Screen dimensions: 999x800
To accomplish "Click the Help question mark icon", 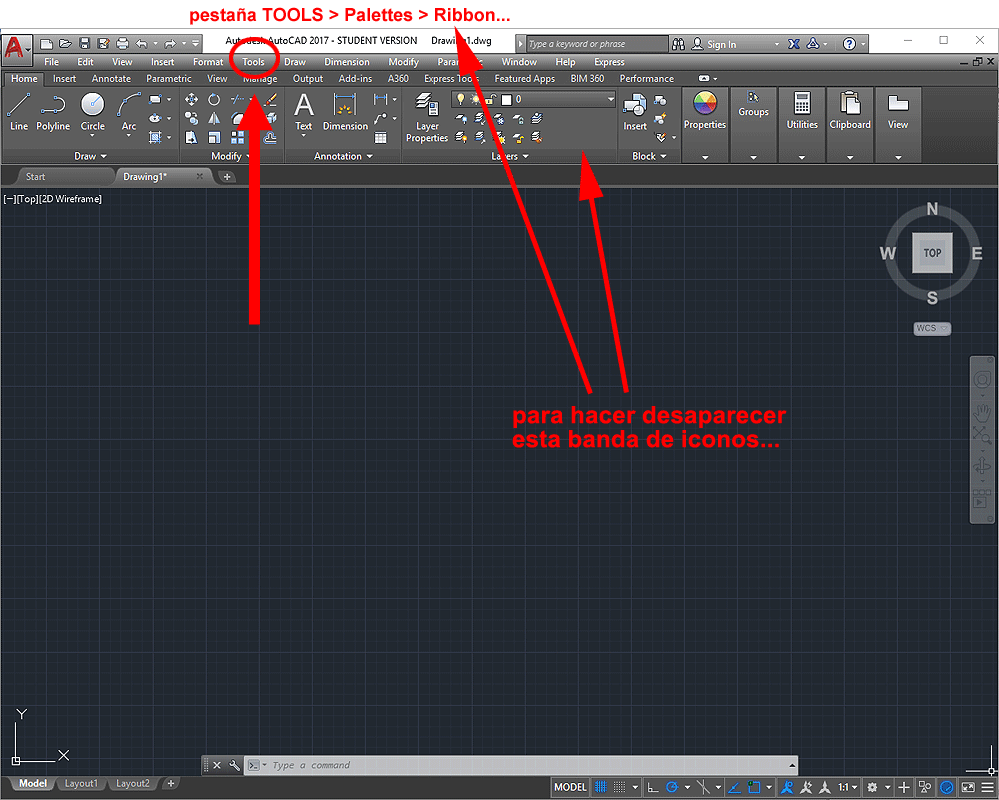I will [849, 44].
